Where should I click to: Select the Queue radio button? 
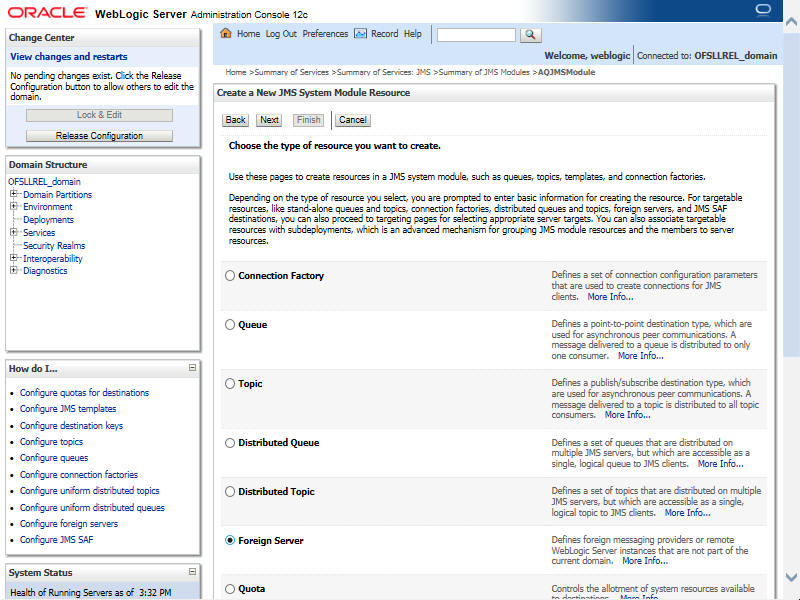[x=230, y=324]
